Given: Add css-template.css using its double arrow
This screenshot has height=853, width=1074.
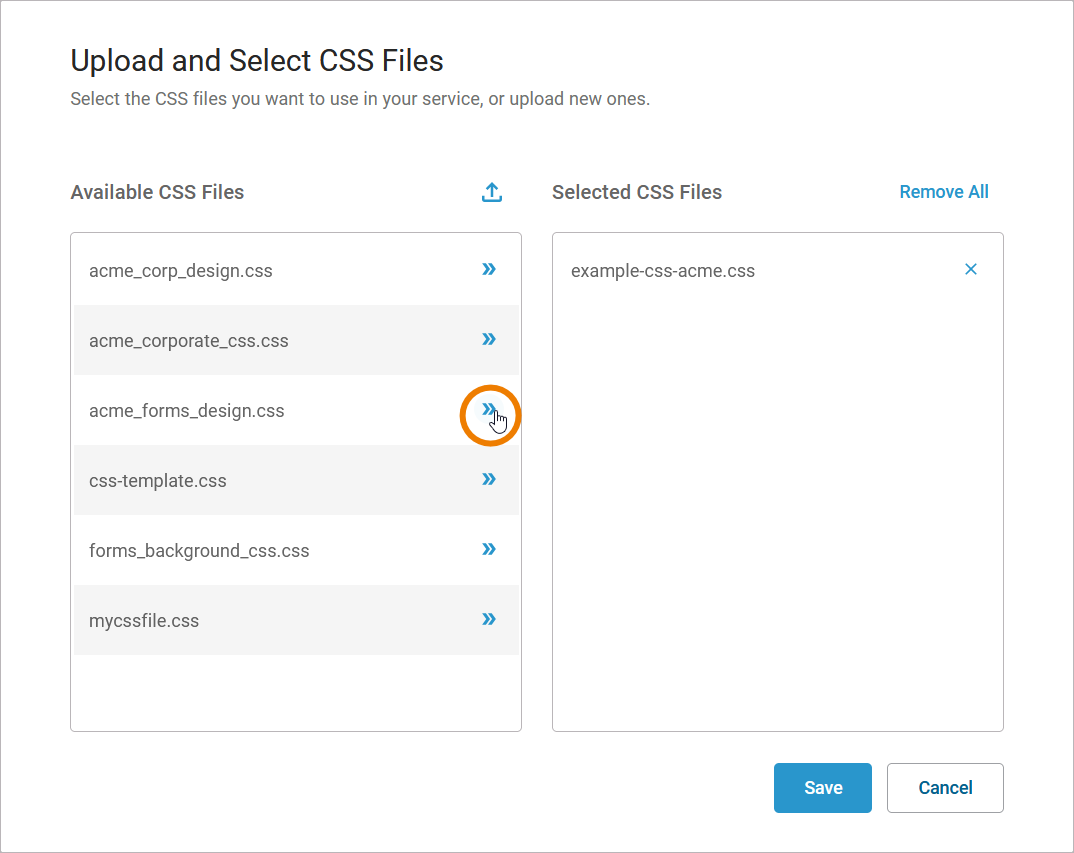Looking at the screenshot, I should click(x=489, y=479).
